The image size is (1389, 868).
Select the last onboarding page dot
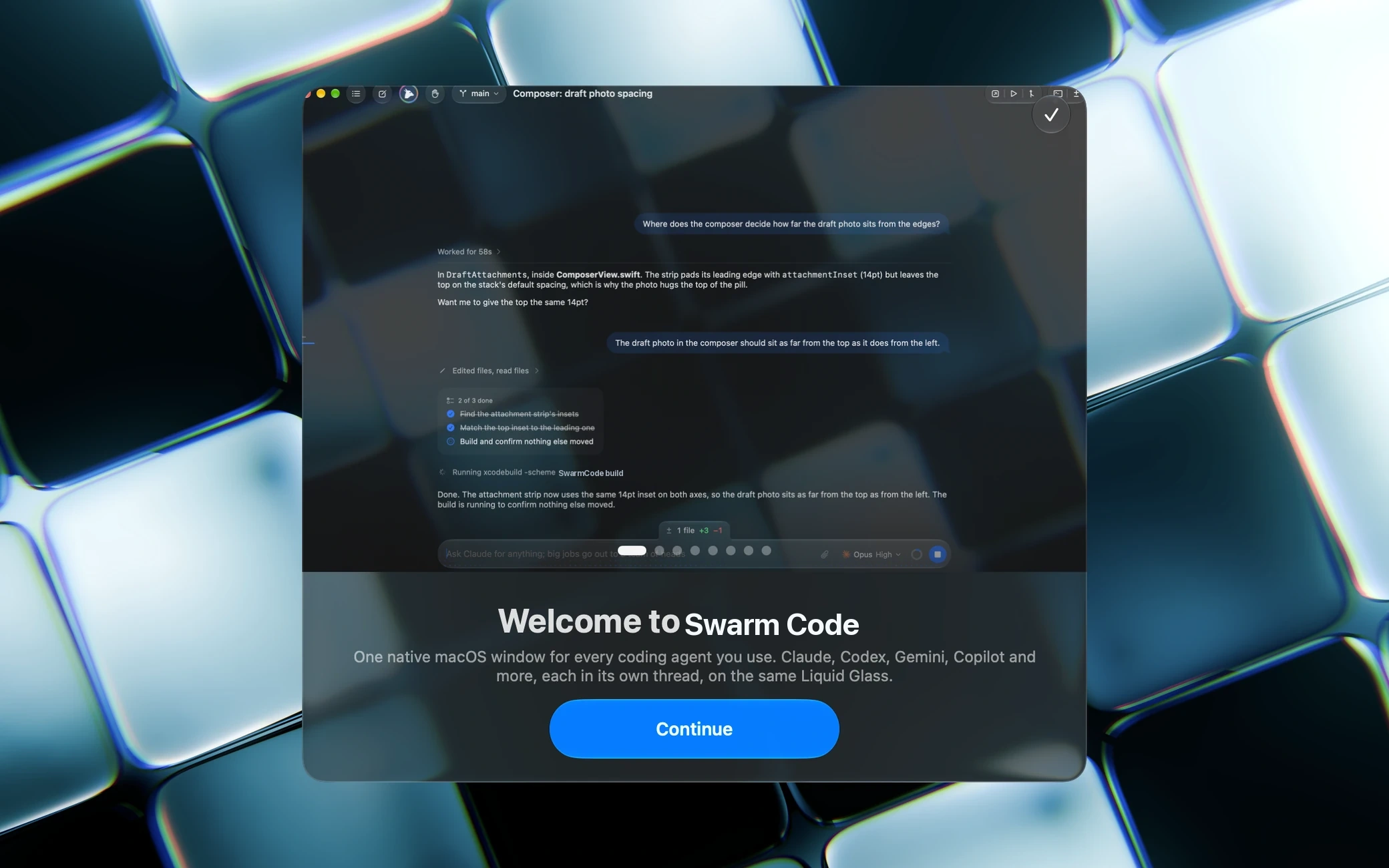pos(767,550)
